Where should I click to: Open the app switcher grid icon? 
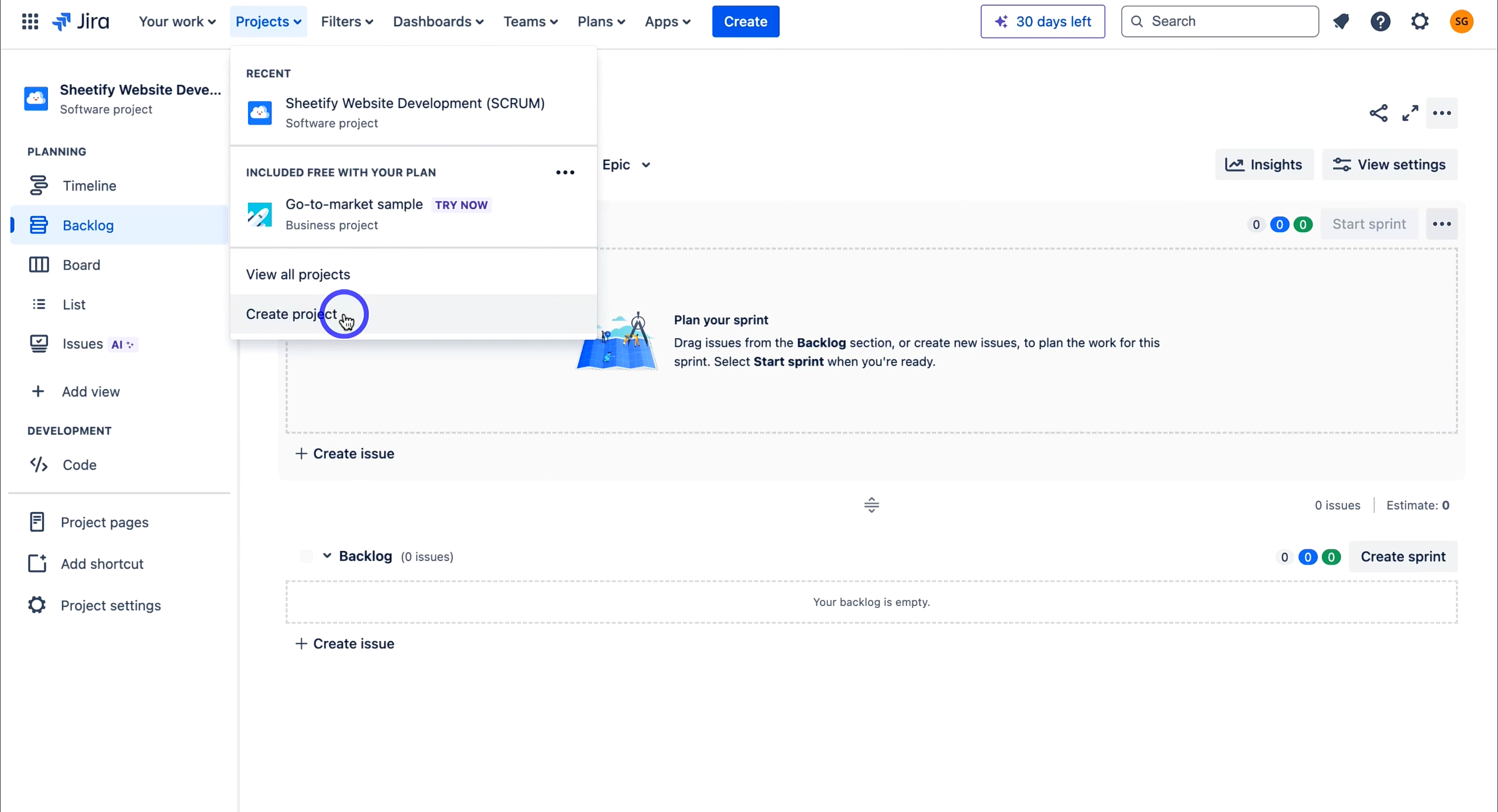[30, 22]
